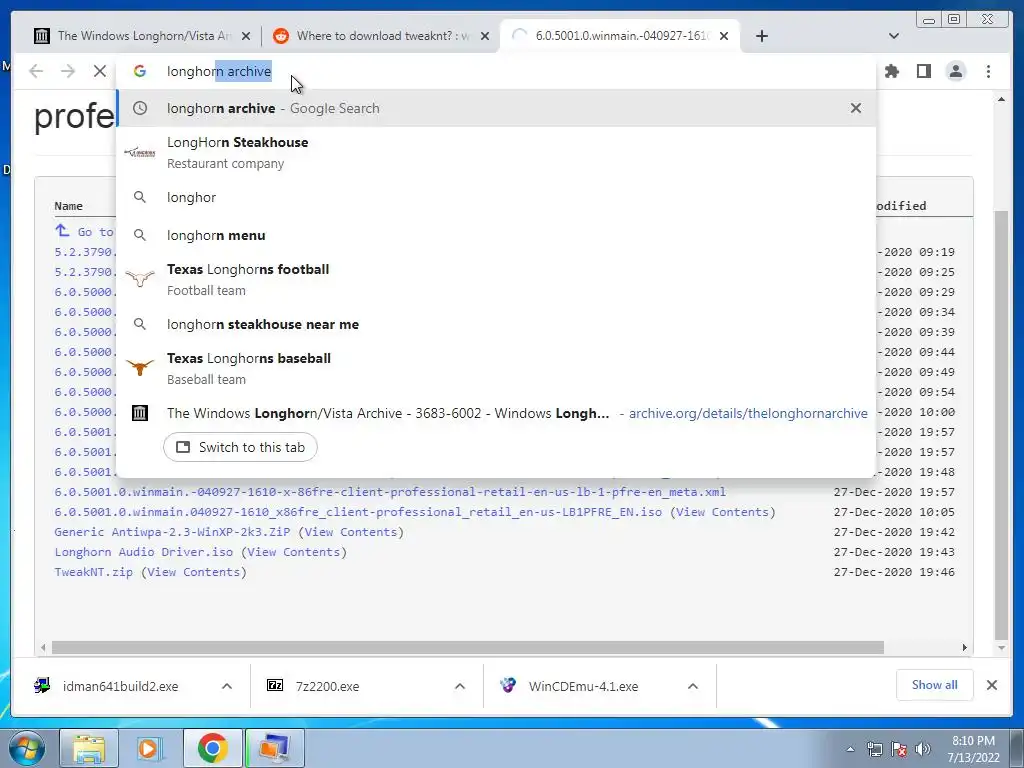Go back to previous page

click(36, 71)
